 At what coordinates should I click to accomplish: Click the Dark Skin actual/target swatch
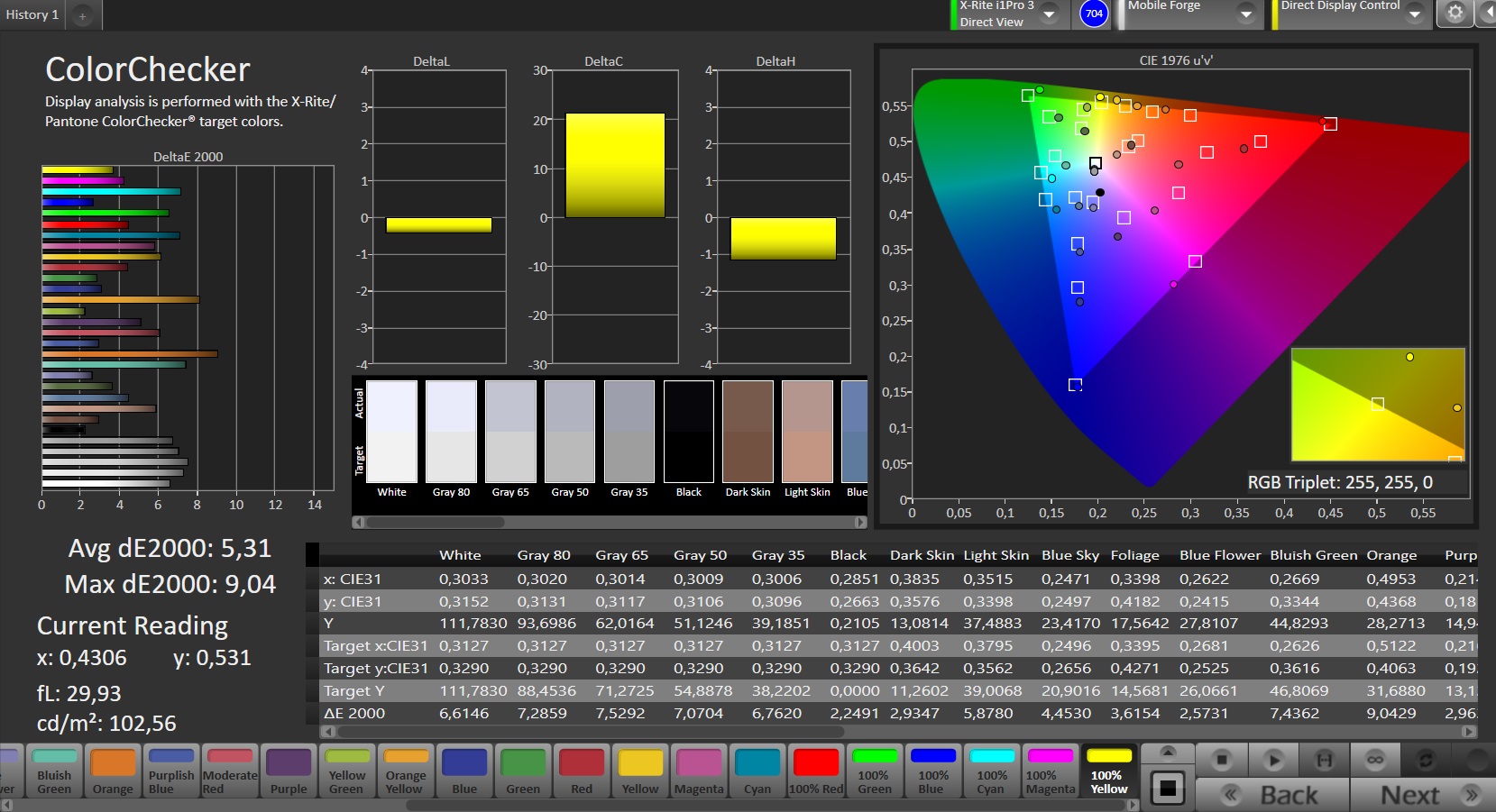(748, 433)
